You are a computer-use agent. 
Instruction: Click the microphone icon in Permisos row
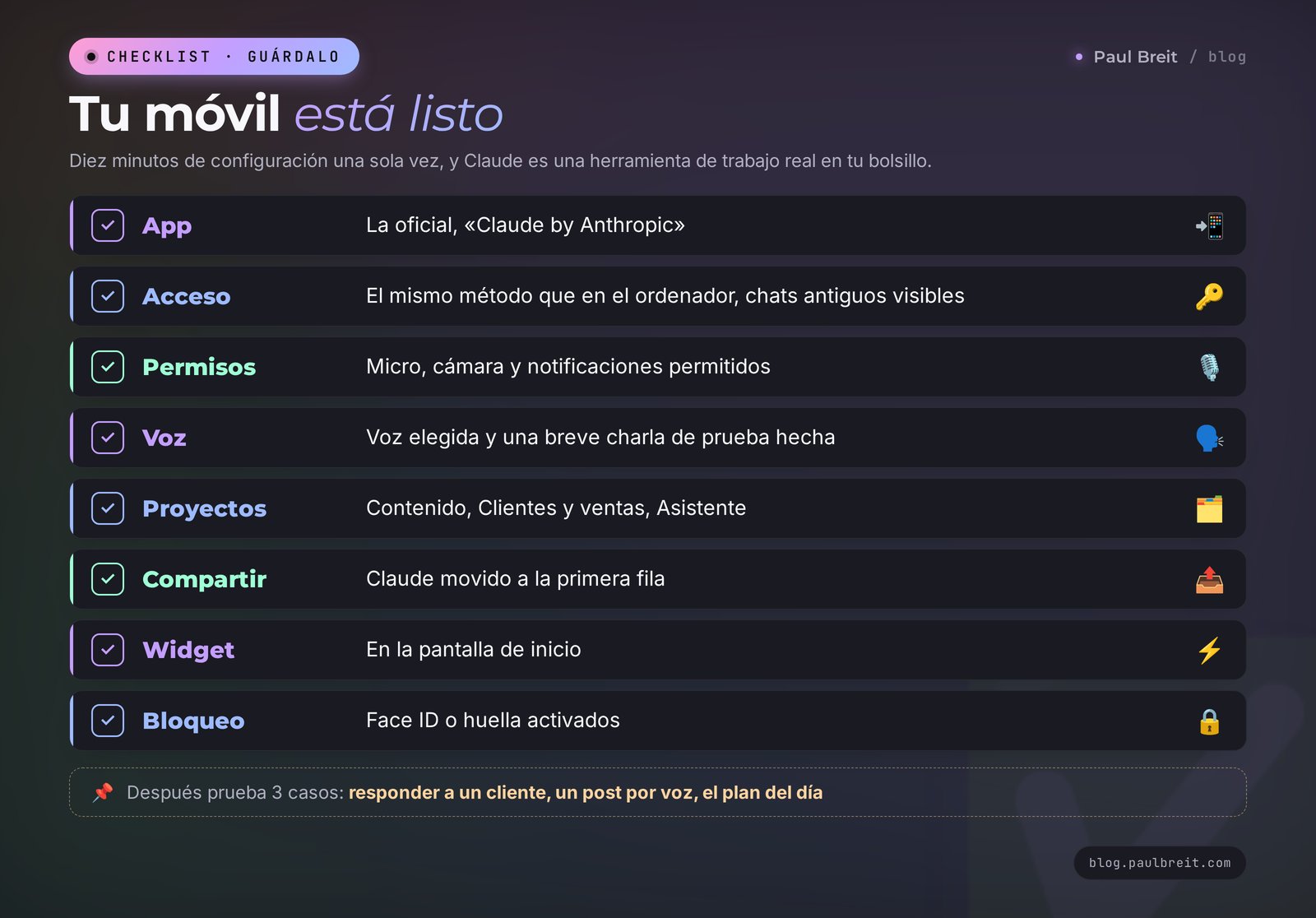tap(1209, 367)
